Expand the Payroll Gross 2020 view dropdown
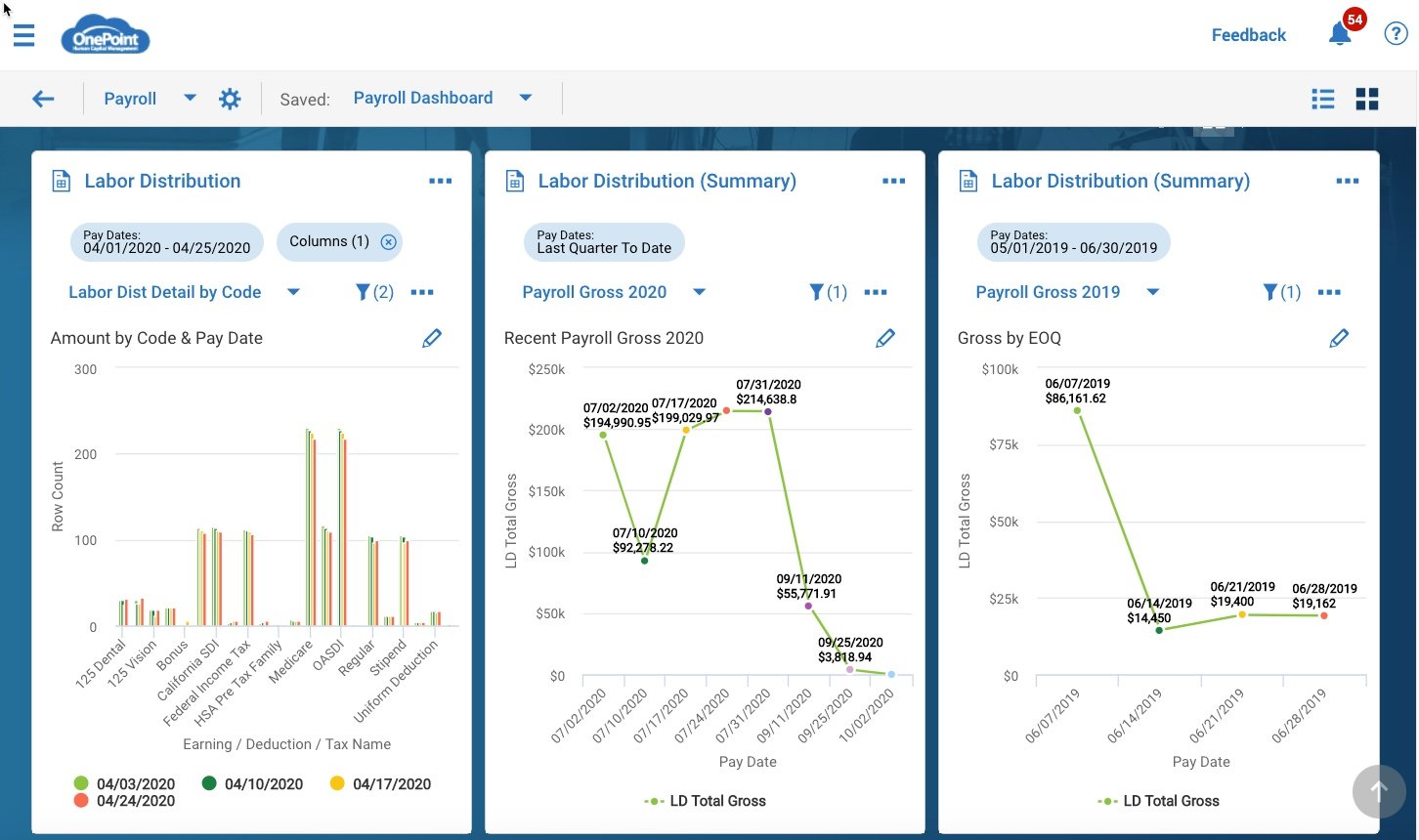This screenshot has height=840, width=1419. pyautogui.click(x=699, y=292)
